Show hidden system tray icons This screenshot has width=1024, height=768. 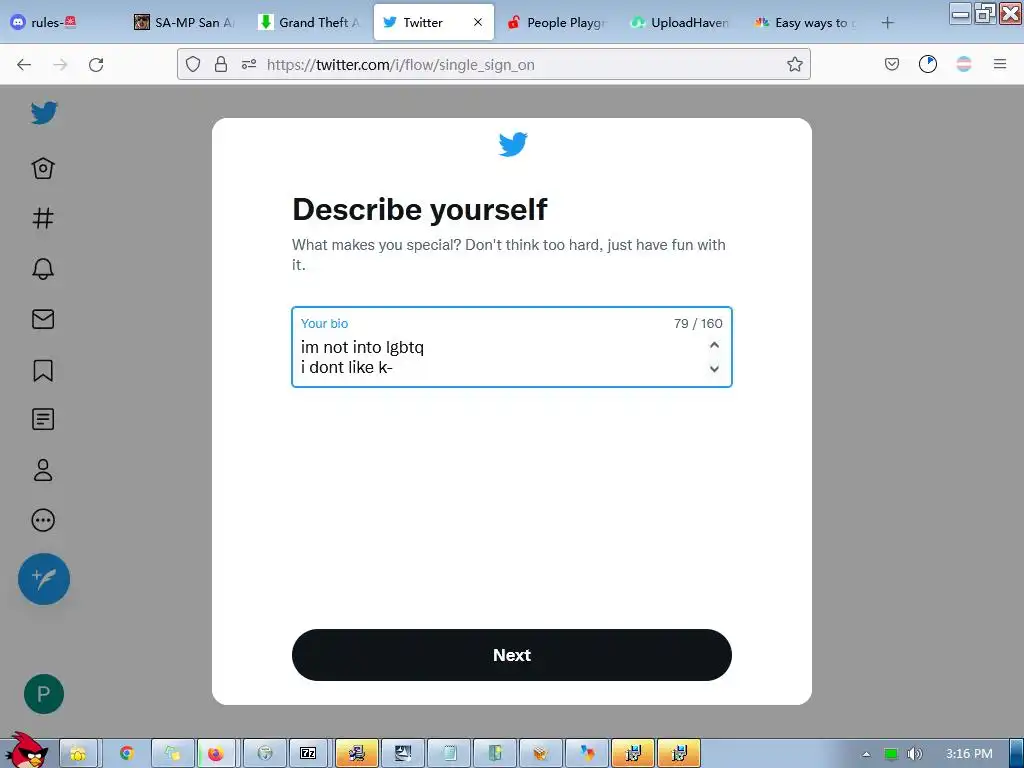pos(866,754)
